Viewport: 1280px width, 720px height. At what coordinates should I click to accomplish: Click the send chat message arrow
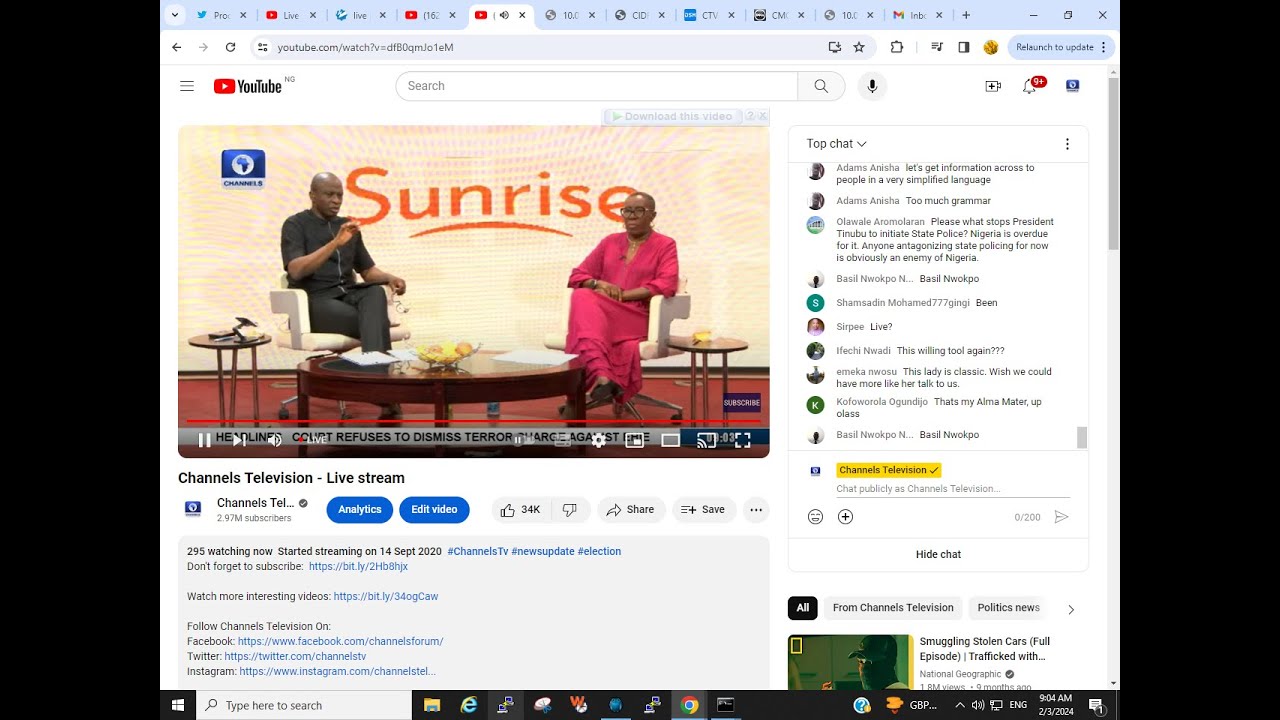tap(1061, 517)
